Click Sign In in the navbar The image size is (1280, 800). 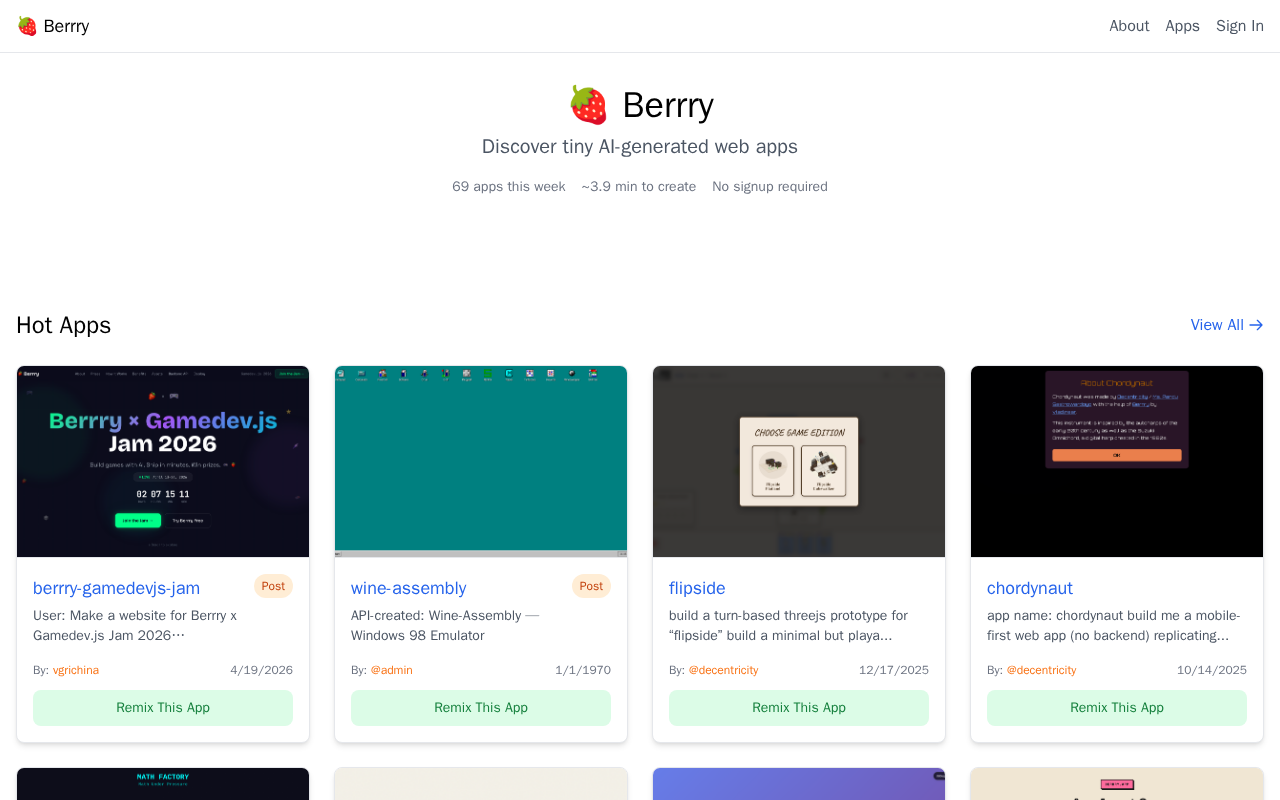tap(1240, 26)
